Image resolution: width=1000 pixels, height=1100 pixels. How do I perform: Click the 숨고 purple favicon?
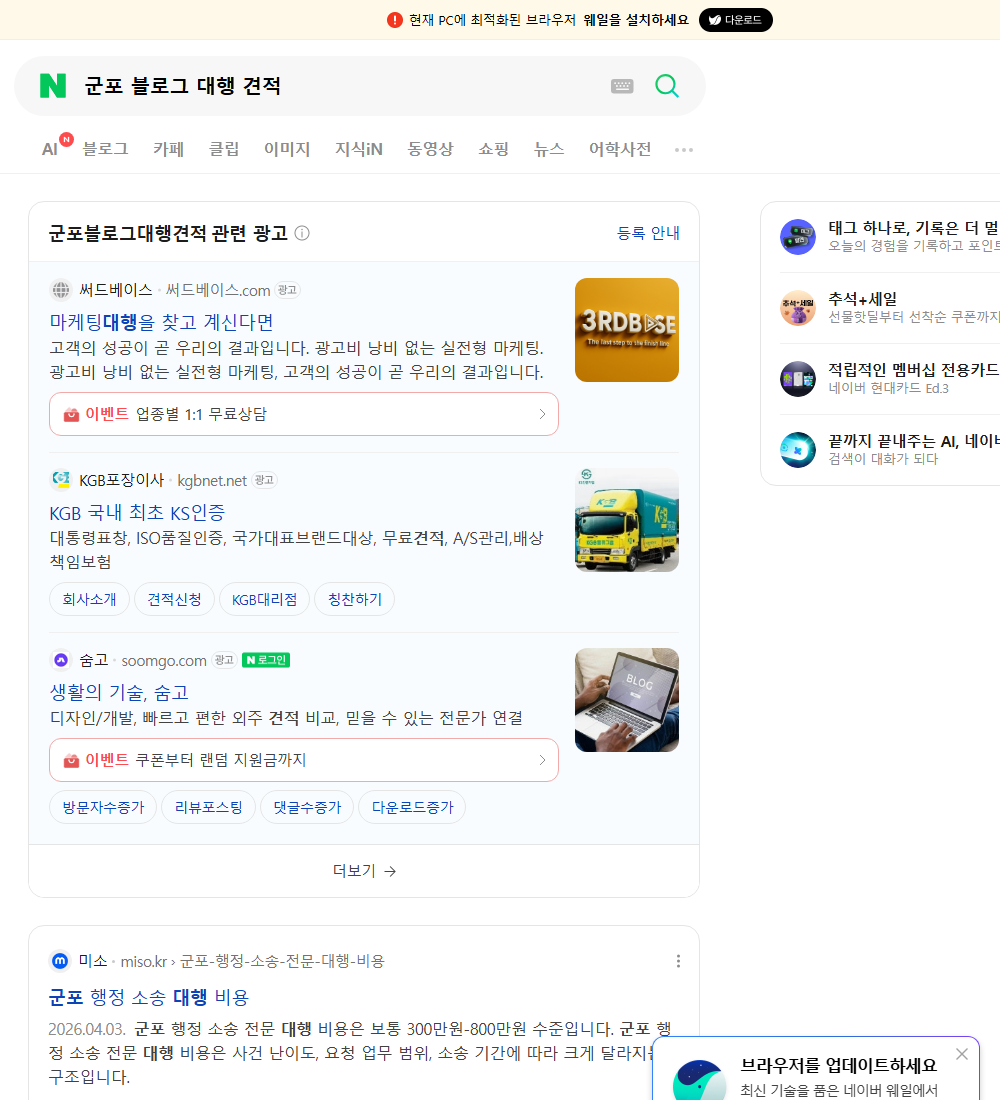(61, 660)
